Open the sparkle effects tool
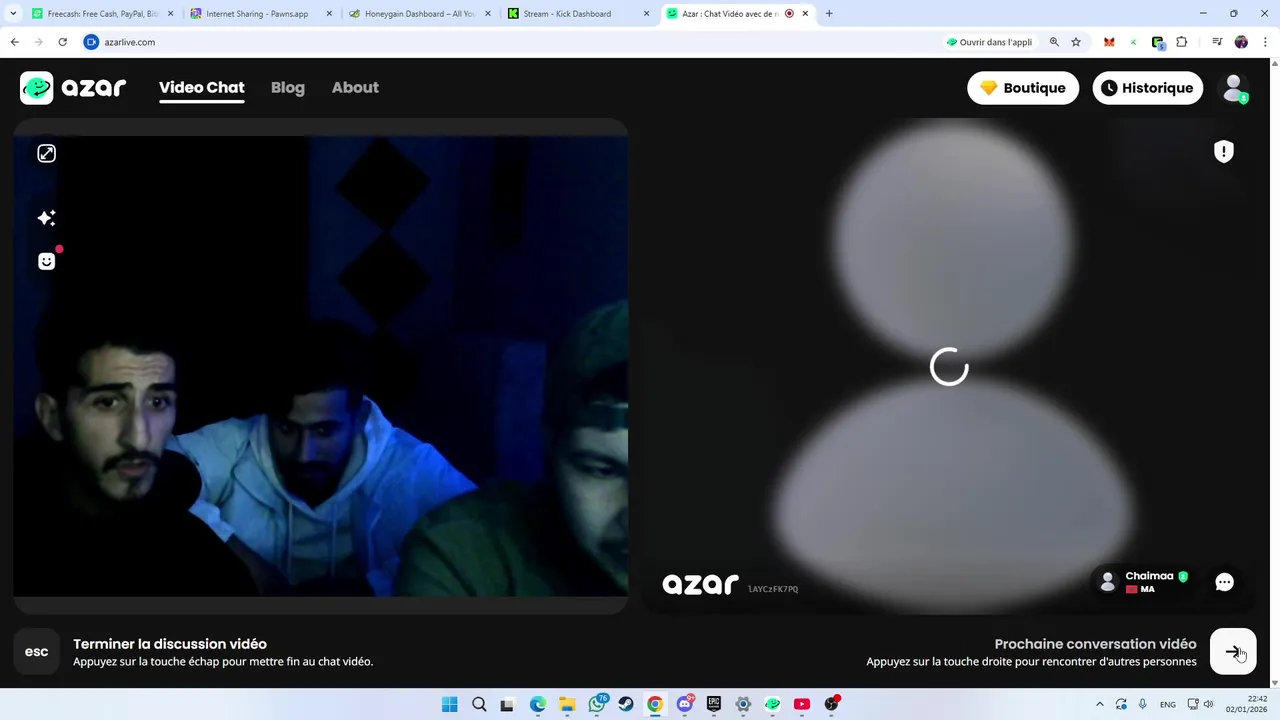This screenshot has width=1280, height=720. tap(46, 218)
